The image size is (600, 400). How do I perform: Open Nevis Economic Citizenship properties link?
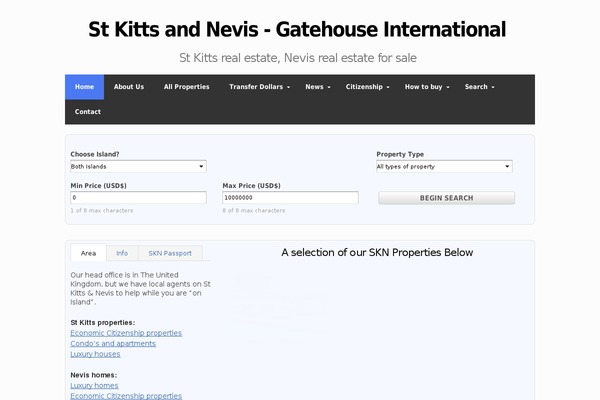tap(126, 396)
